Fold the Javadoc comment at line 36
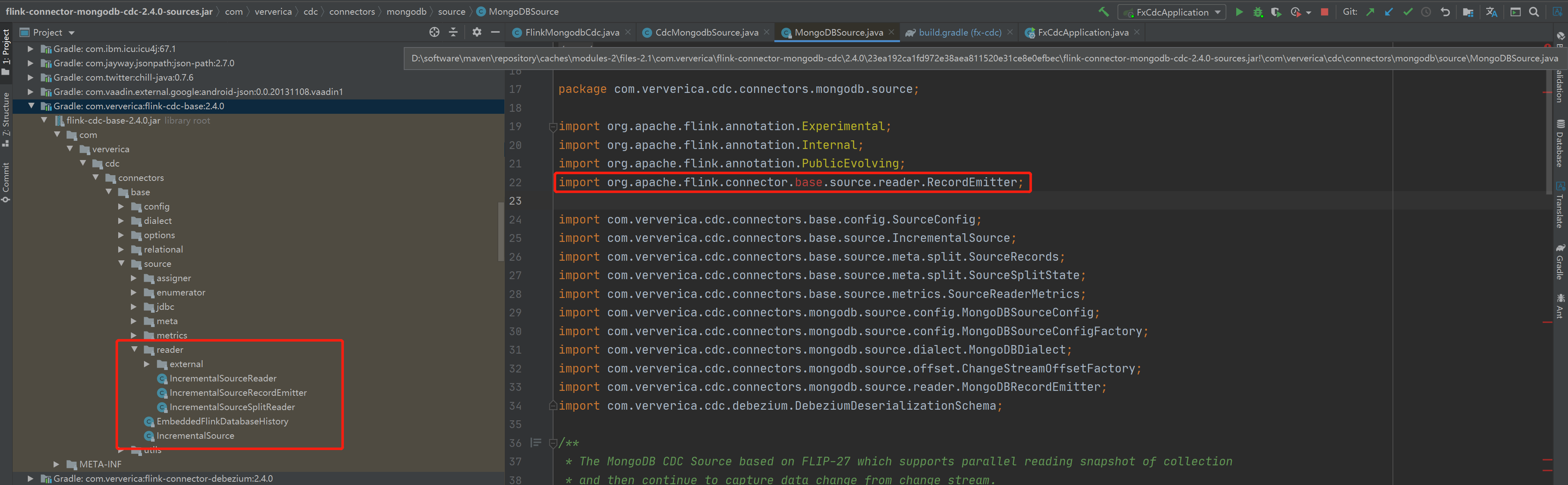1568x485 pixels. (x=553, y=443)
